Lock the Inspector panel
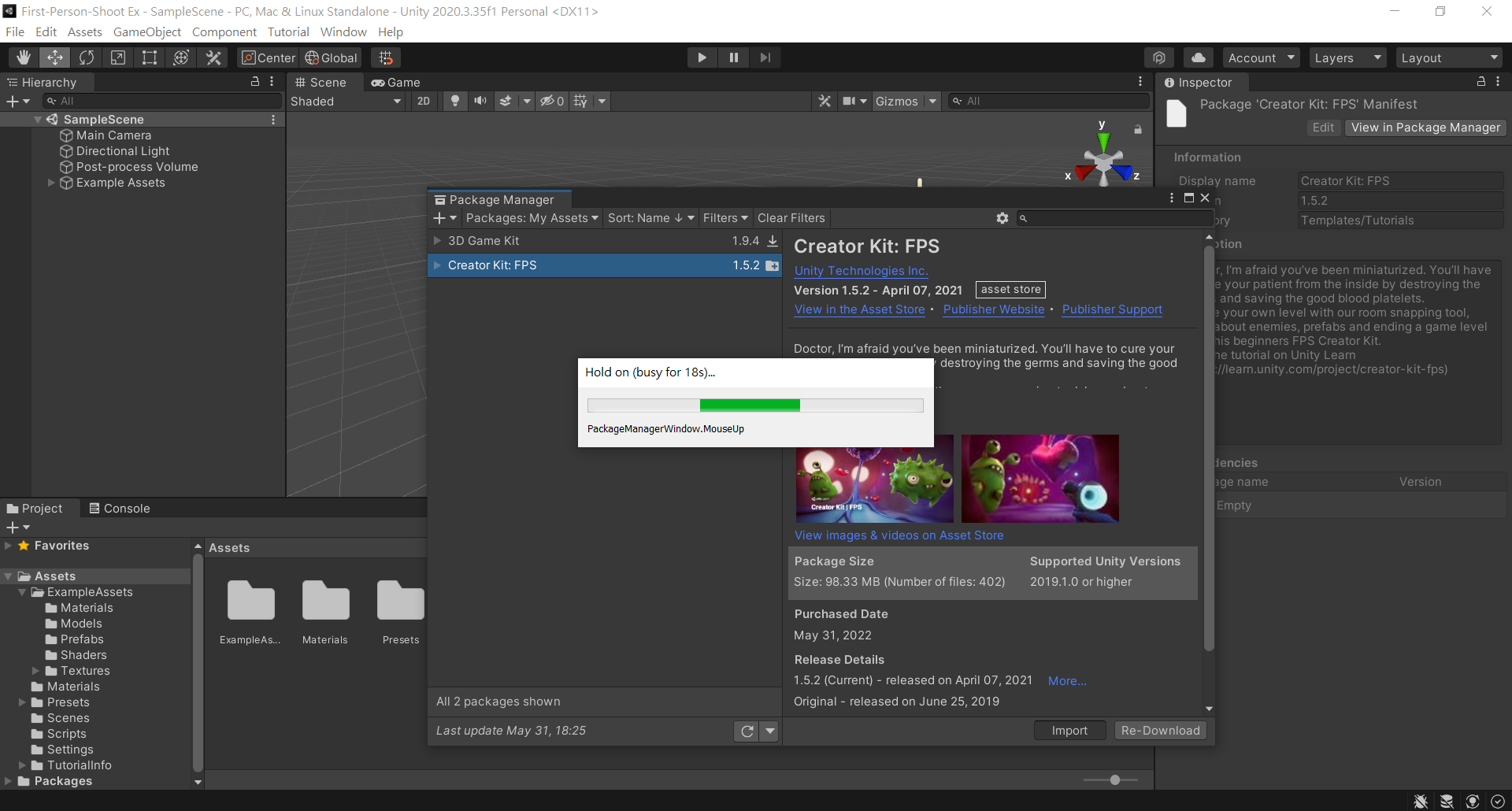The image size is (1512, 811). click(1481, 81)
